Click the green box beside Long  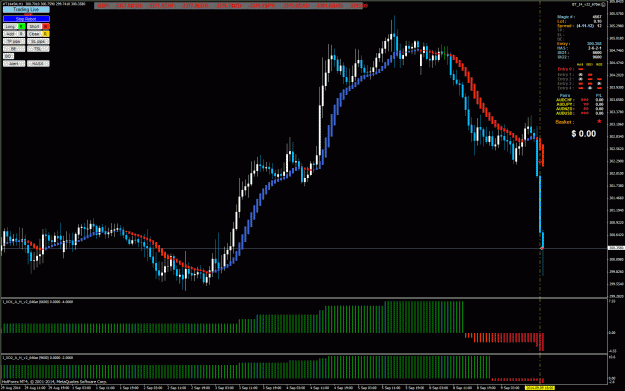[x=22, y=26]
